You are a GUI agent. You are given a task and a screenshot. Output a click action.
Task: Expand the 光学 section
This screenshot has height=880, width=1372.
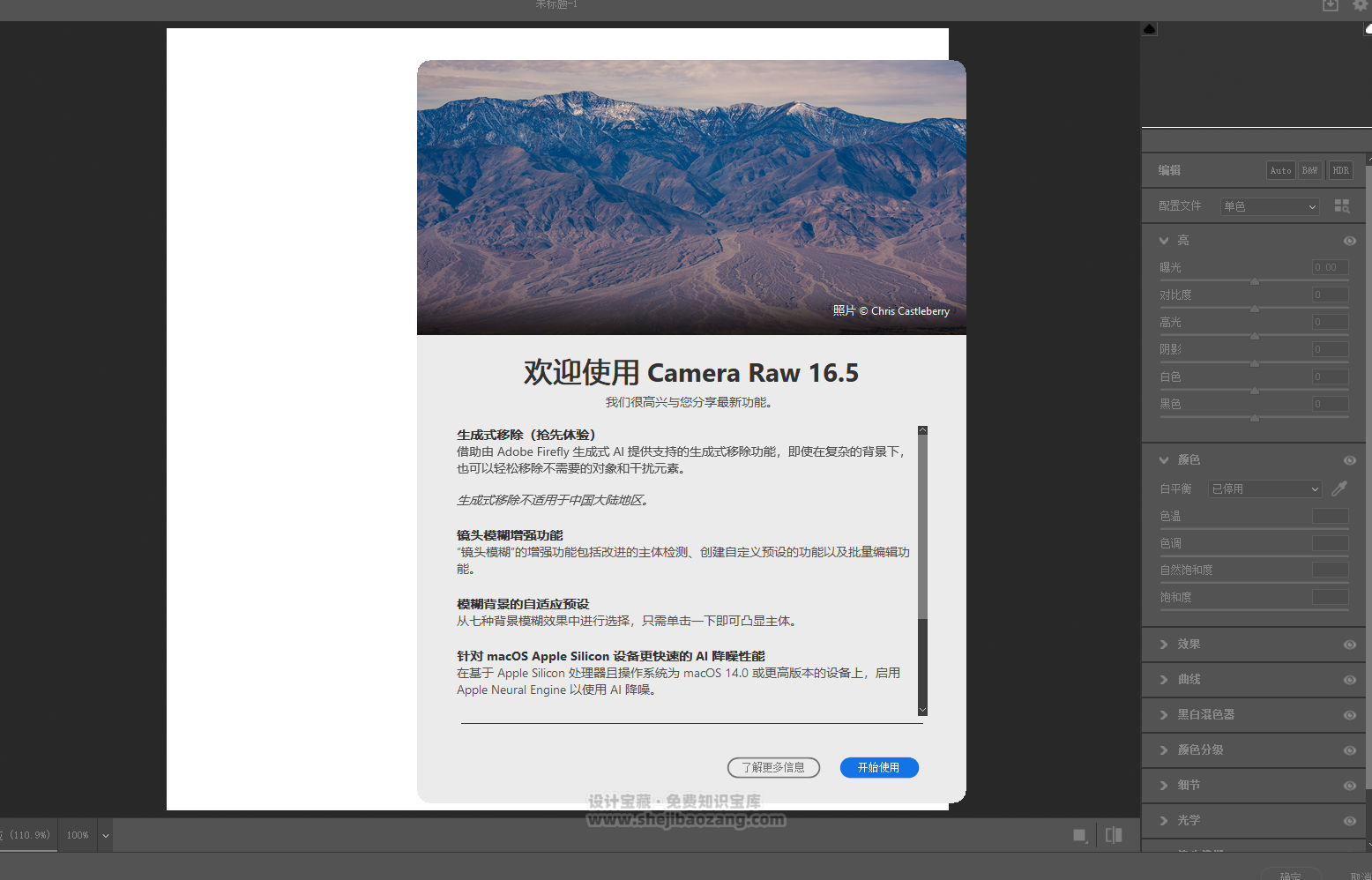pos(1164,821)
